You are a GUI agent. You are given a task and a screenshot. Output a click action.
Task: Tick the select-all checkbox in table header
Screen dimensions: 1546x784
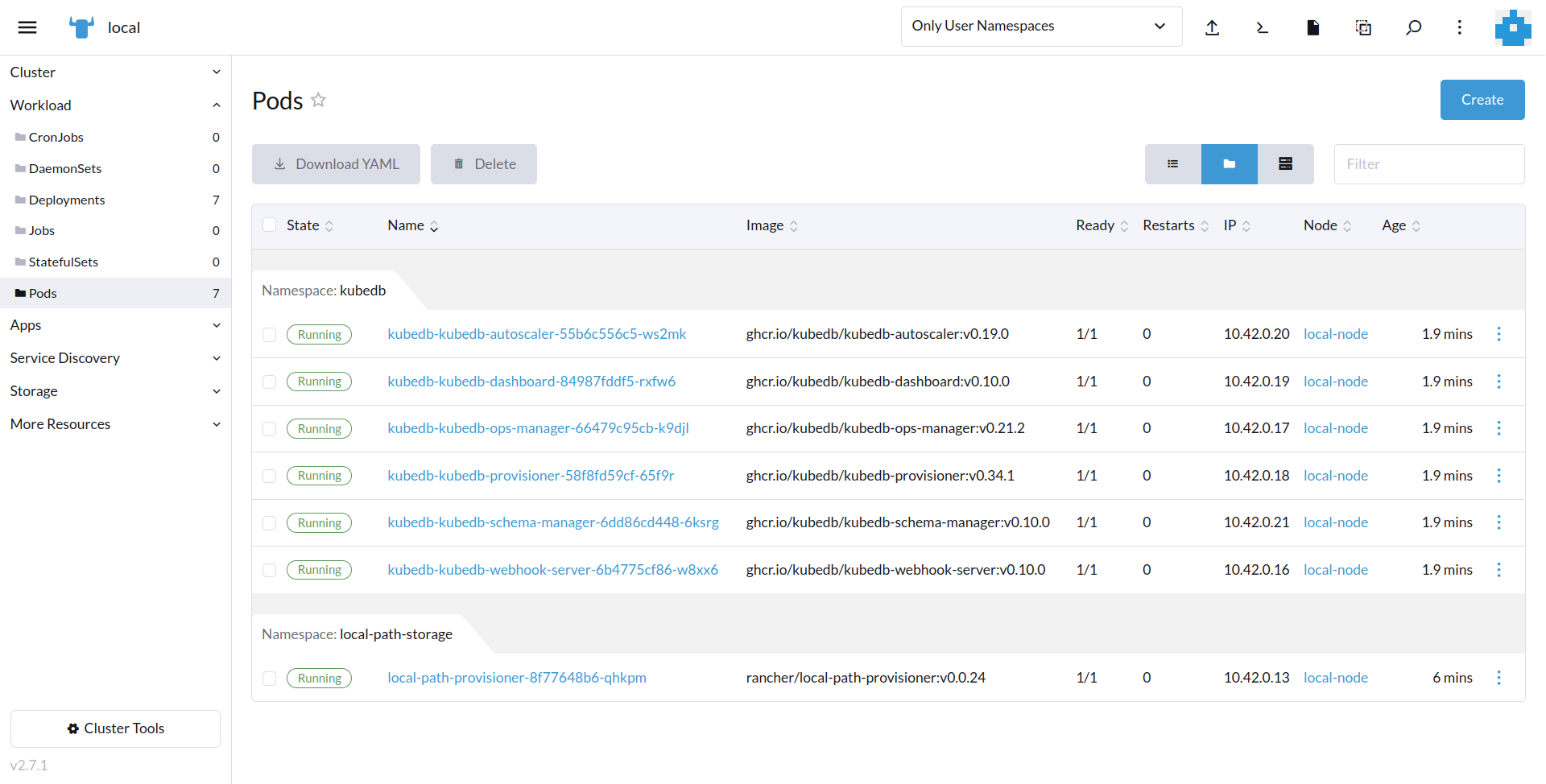click(270, 225)
